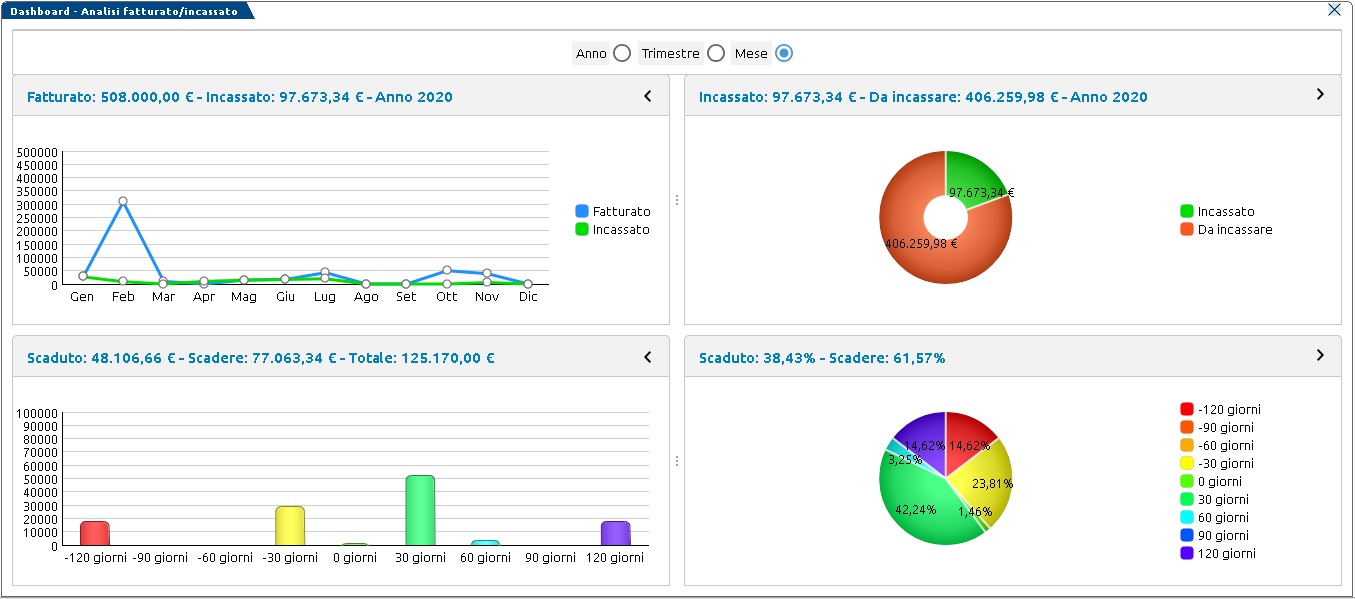Toggle Incassato green legend in line chart
Screen dimensions: 1355x599
tap(582, 229)
